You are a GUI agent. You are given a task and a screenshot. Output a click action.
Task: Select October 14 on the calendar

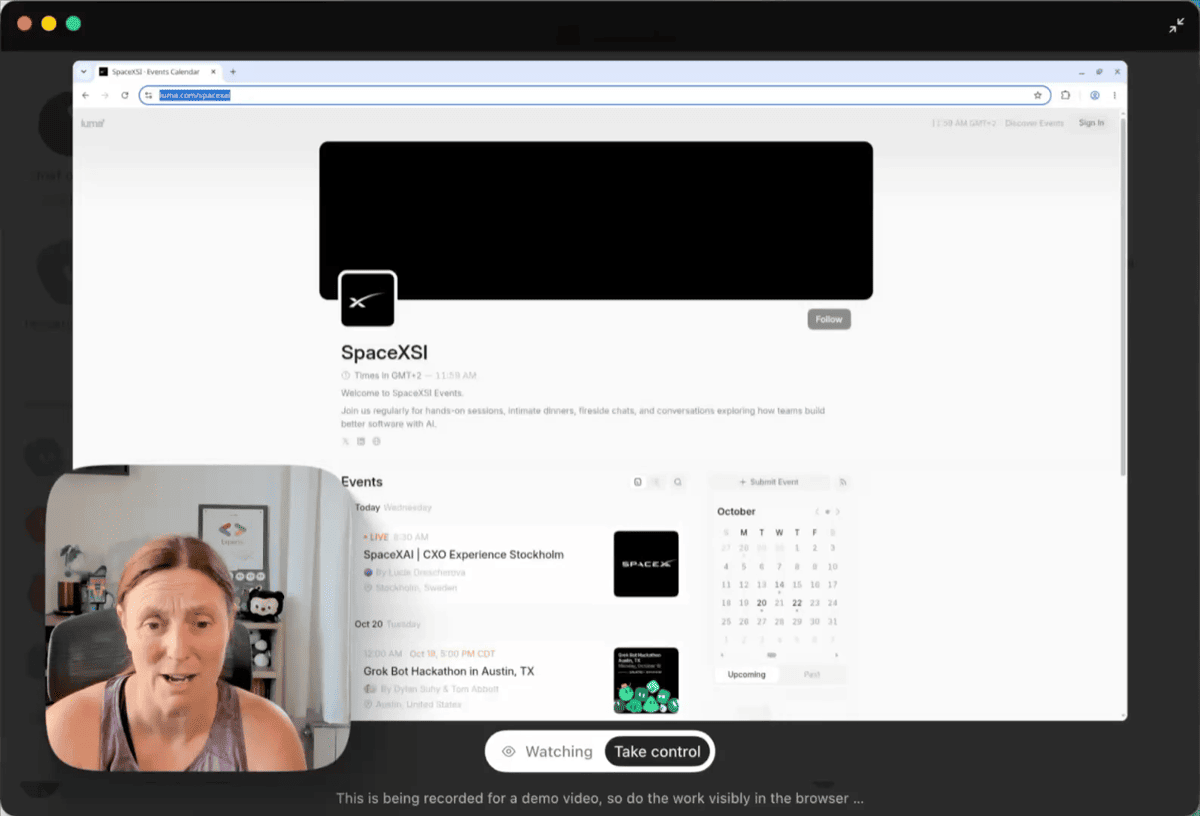pos(779,585)
